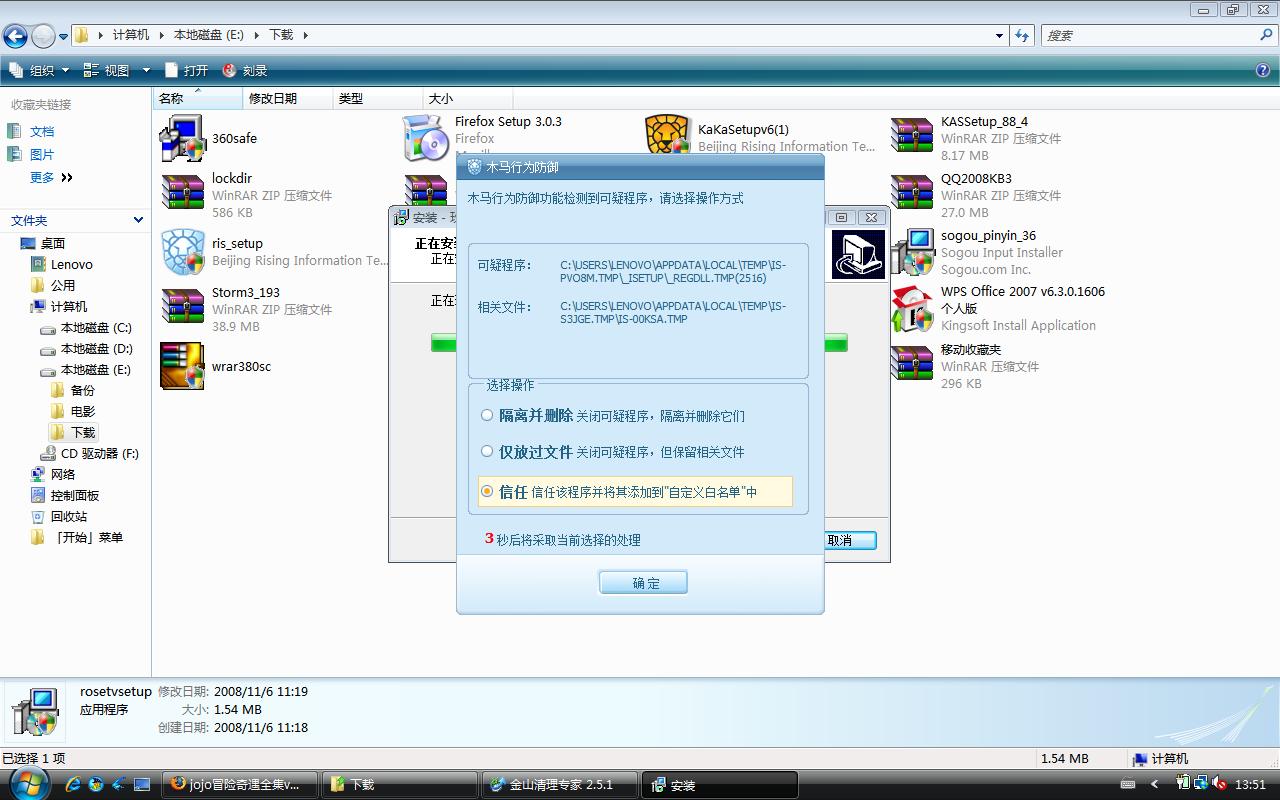The height and width of the screenshot is (800, 1280).
Task: Open Explorer help with the question mark icon
Action: pos(1263,71)
